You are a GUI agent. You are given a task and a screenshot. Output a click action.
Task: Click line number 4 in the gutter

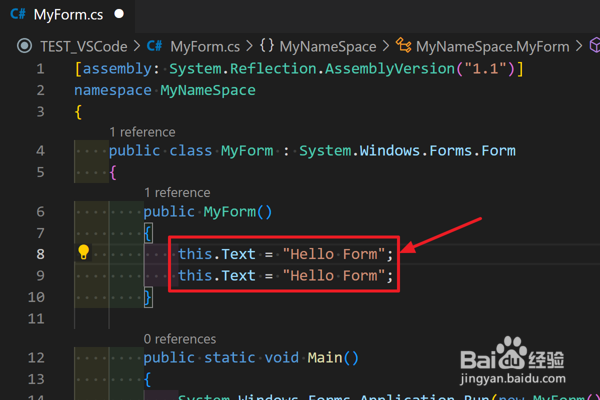(41, 151)
